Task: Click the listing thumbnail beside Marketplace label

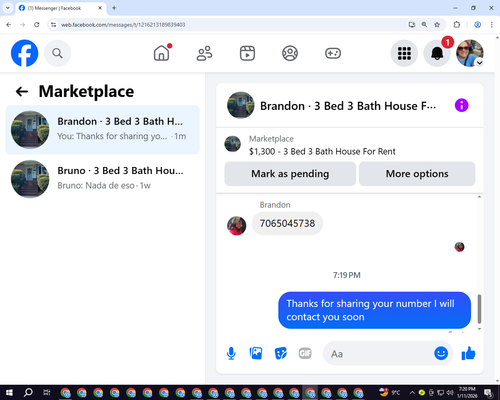Action: coord(232,144)
